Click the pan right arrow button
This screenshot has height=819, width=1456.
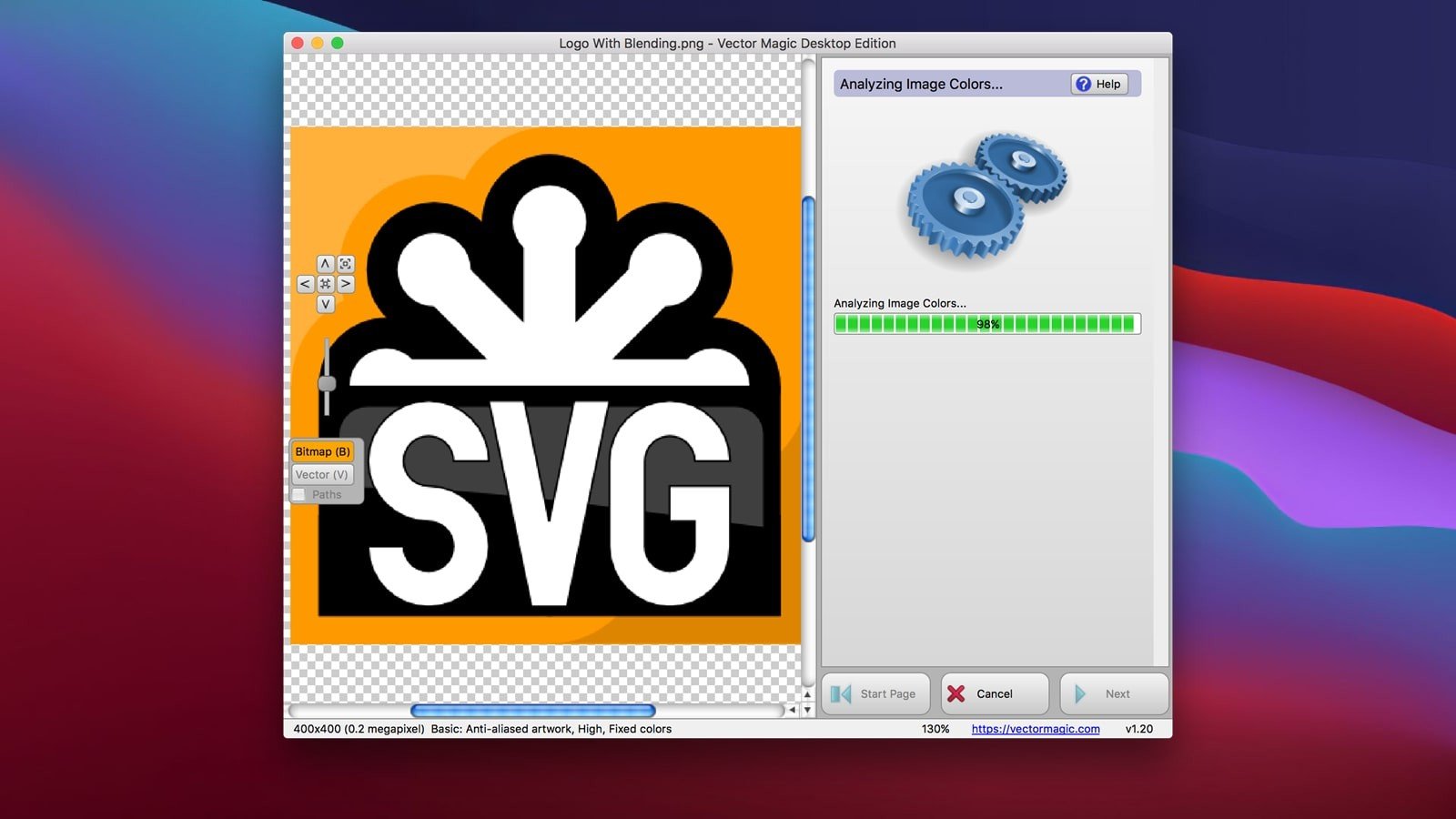tap(346, 284)
